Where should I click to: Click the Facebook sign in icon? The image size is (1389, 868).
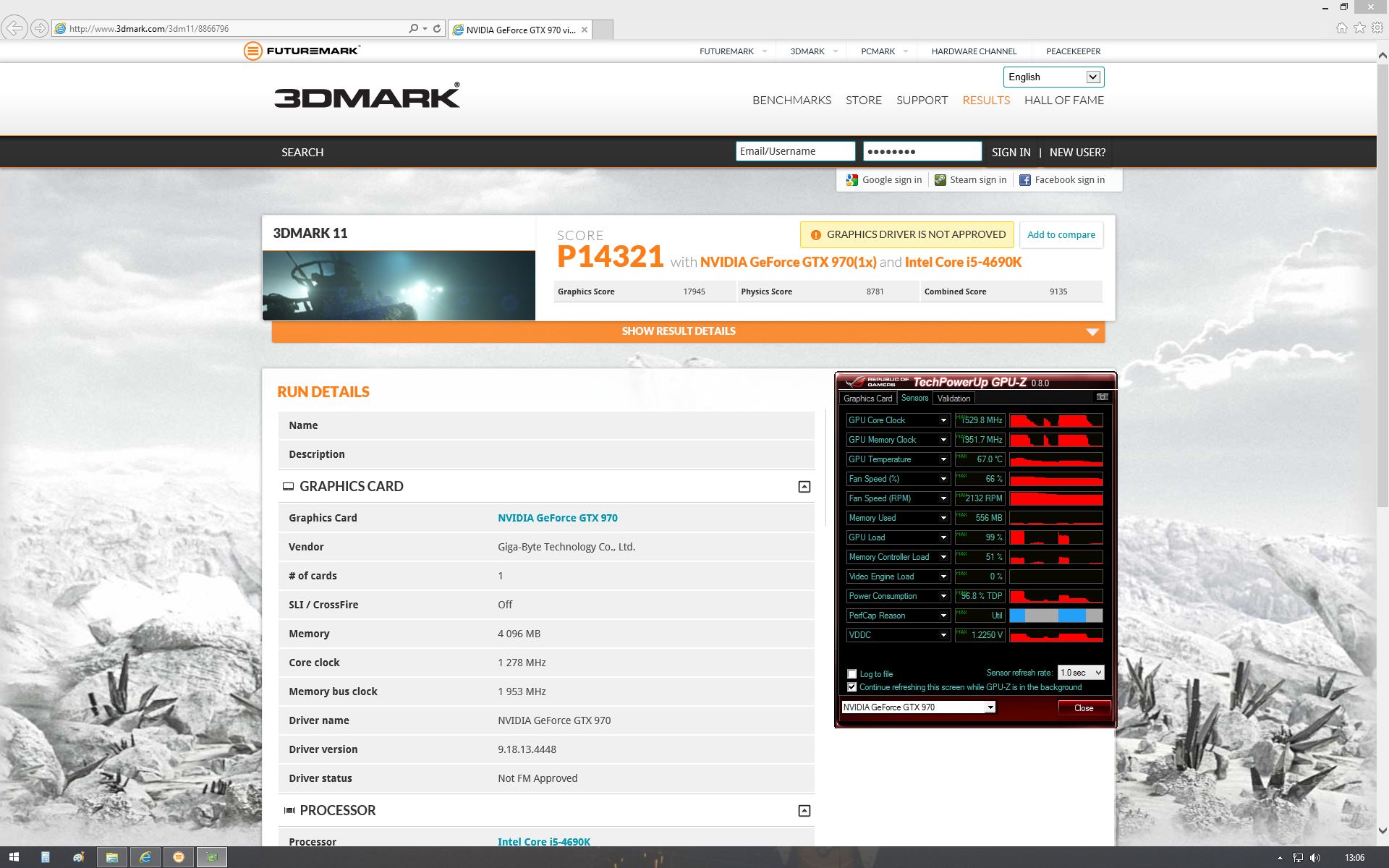(1024, 180)
